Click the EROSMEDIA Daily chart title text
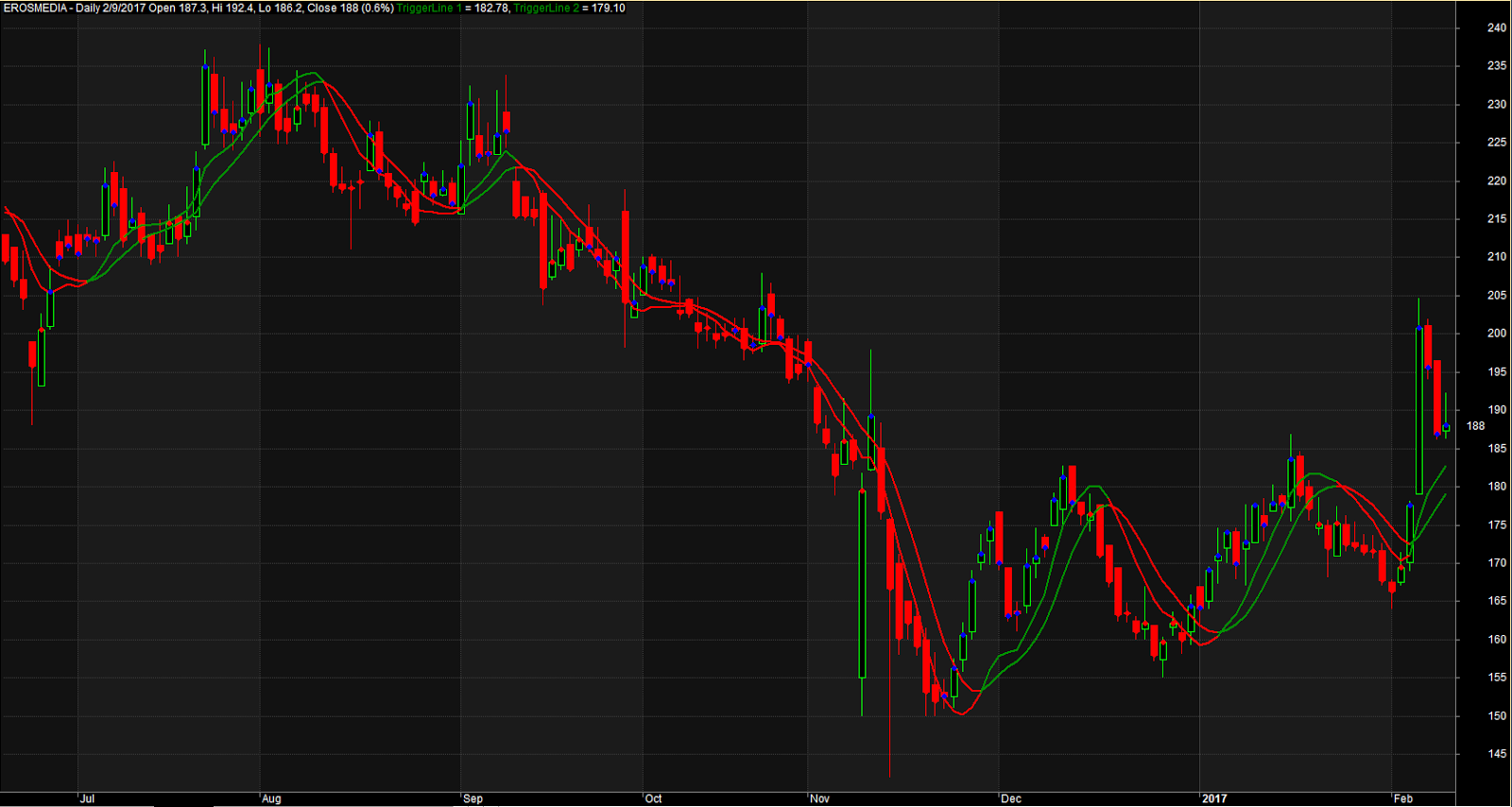Image resolution: width=1512 pixels, height=807 pixels. [x=198, y=8]
